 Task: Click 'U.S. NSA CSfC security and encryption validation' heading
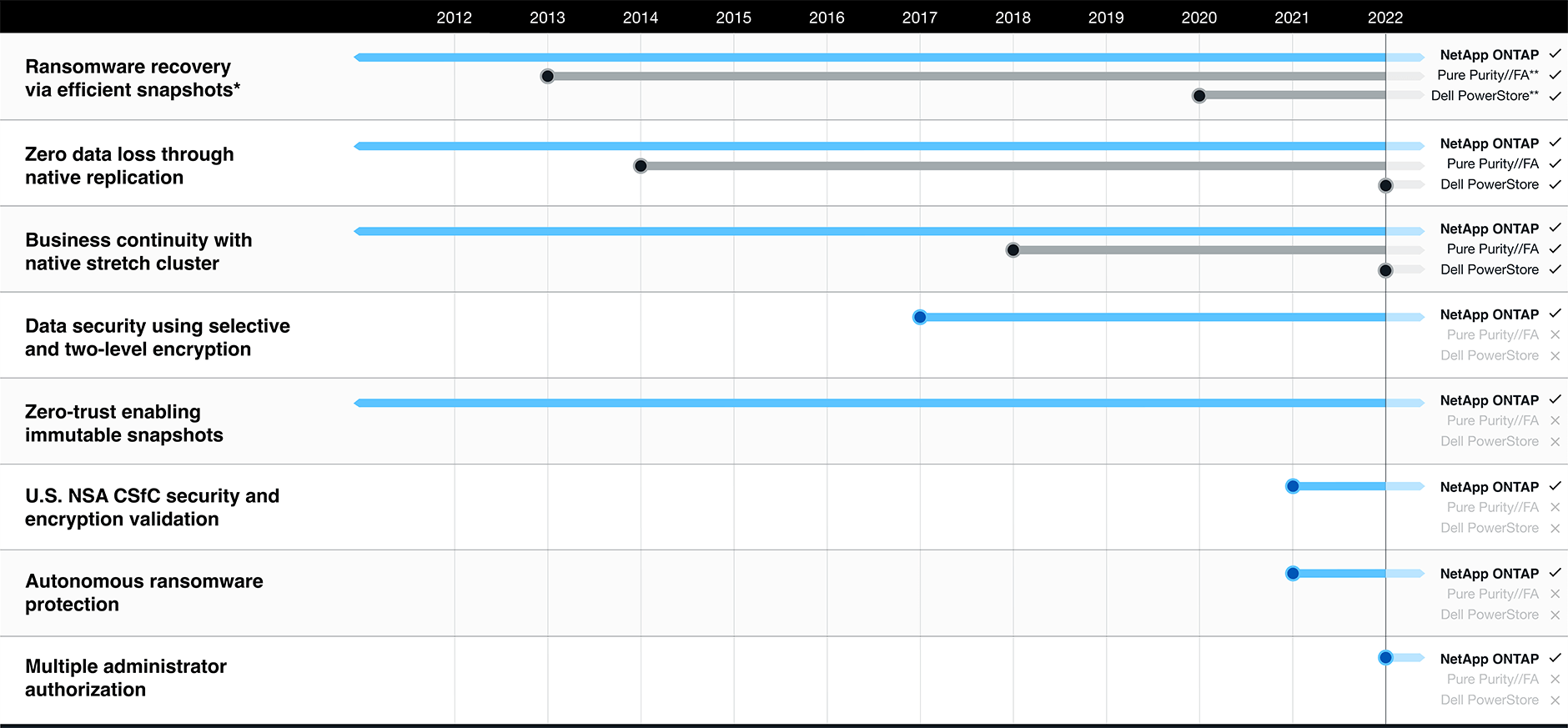(x=152, y=507)
